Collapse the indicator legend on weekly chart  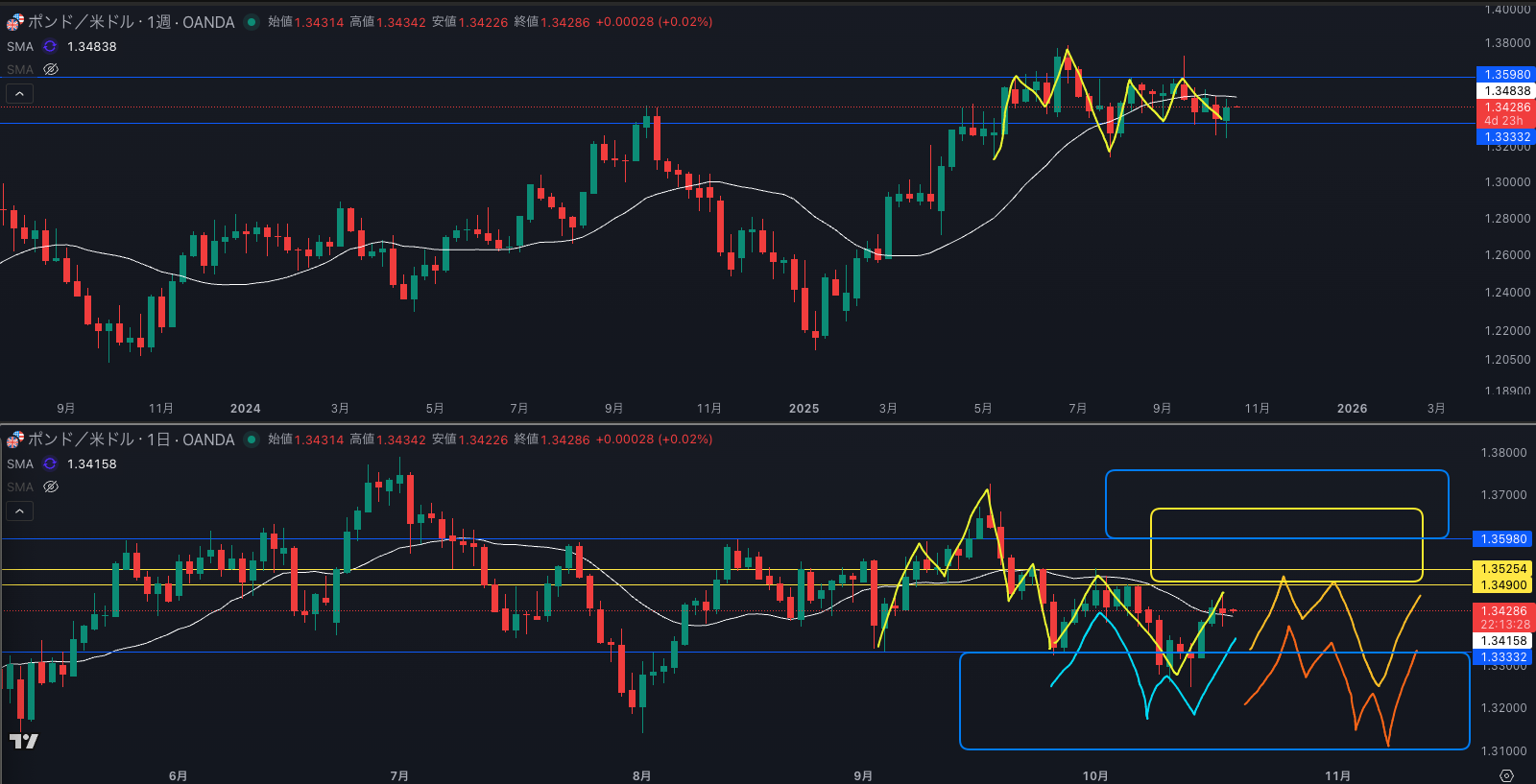tap(19, 93)
